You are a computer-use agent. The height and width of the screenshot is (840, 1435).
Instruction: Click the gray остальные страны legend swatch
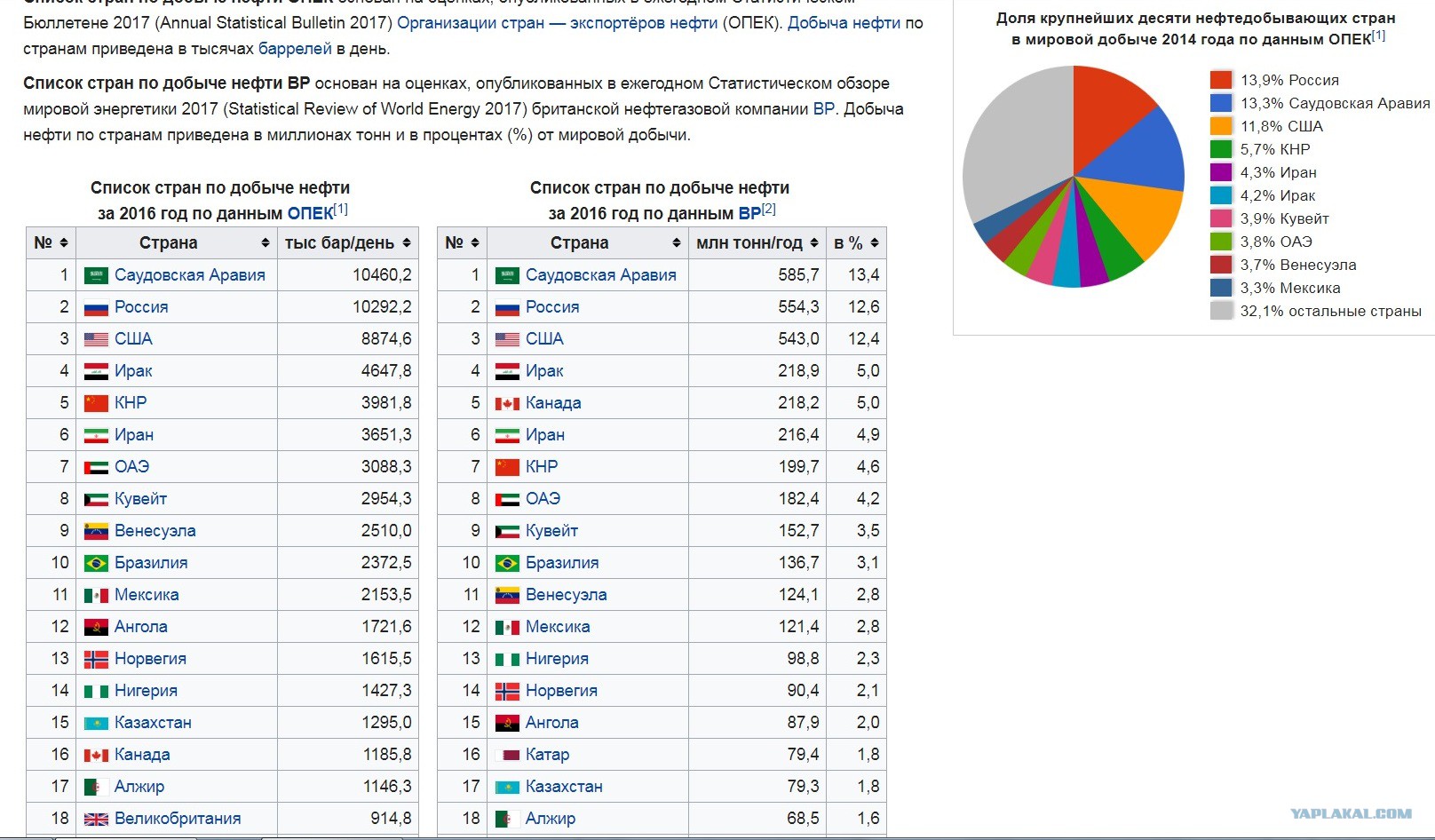1221,311
